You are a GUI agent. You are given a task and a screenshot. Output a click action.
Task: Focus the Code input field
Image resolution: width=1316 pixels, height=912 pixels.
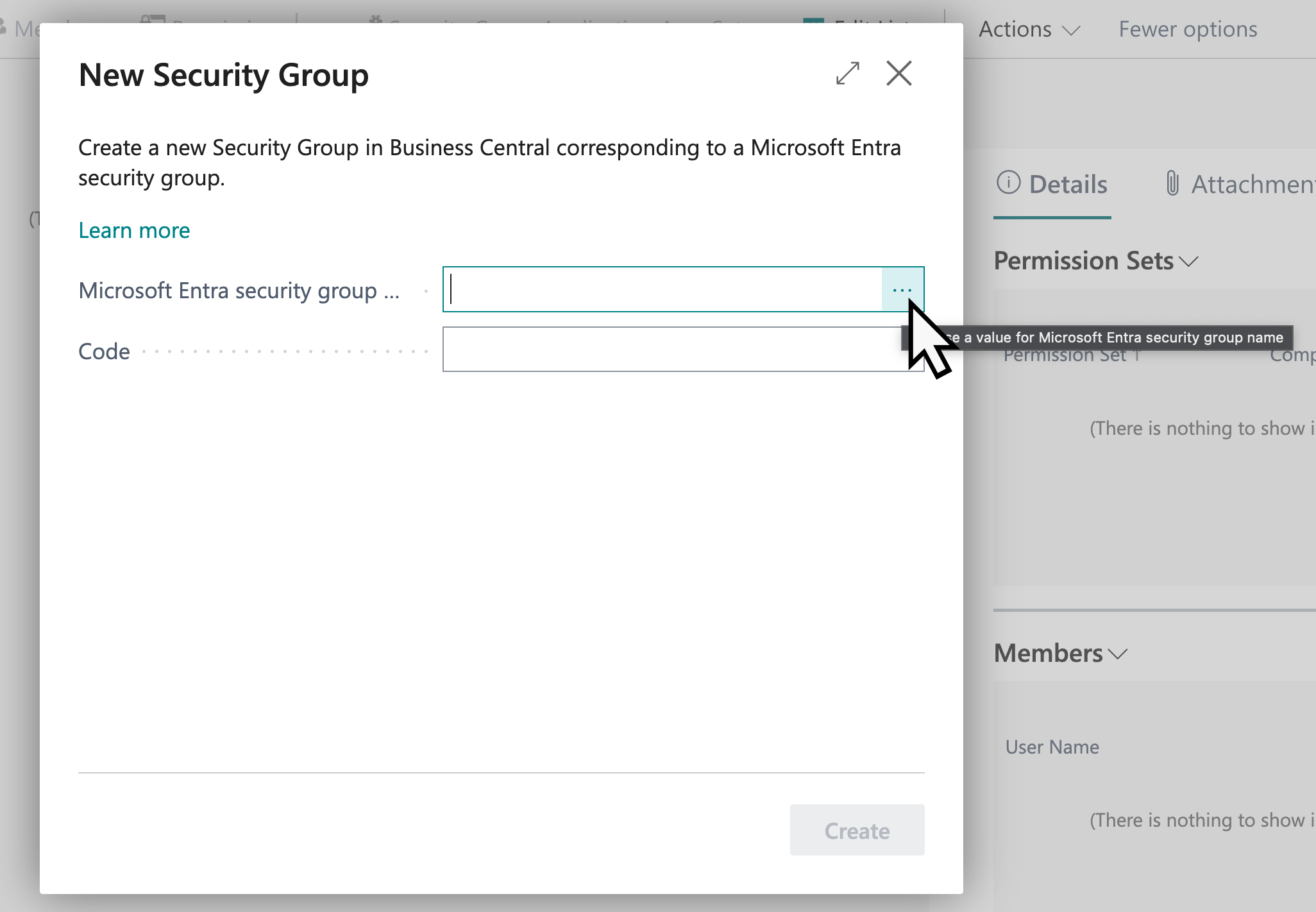tap(673, 350)
